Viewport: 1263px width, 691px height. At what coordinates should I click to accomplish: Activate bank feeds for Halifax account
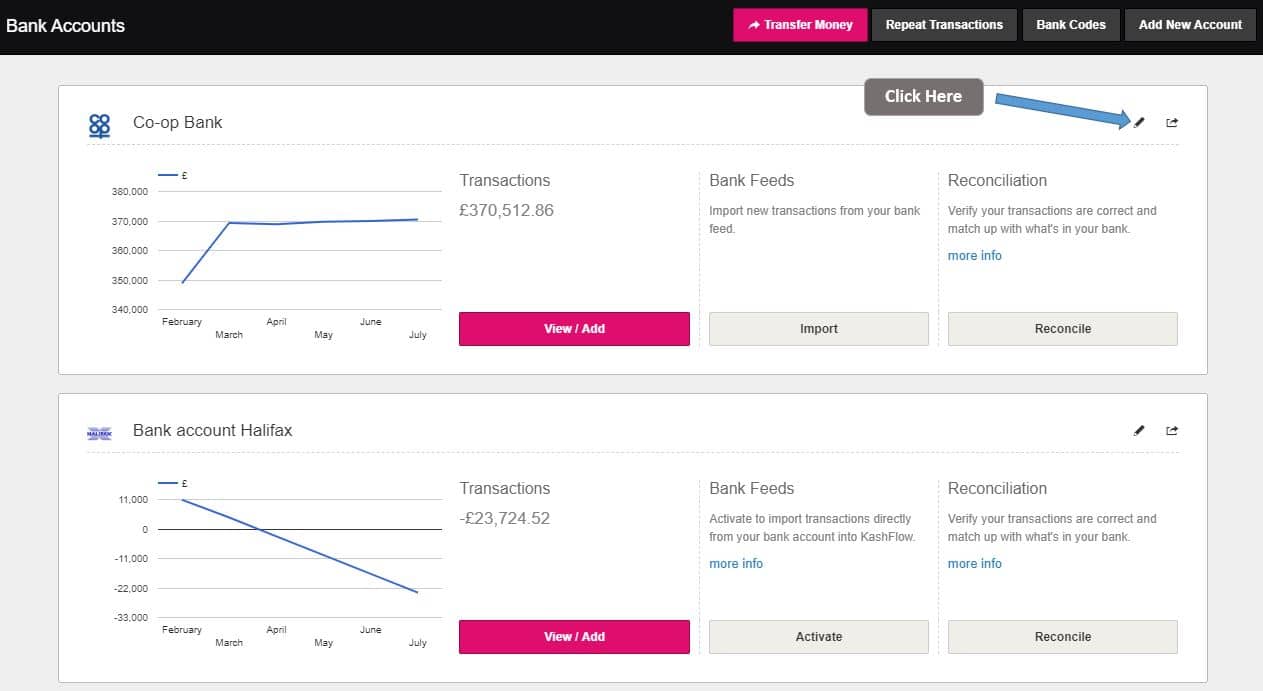[818, 637]
